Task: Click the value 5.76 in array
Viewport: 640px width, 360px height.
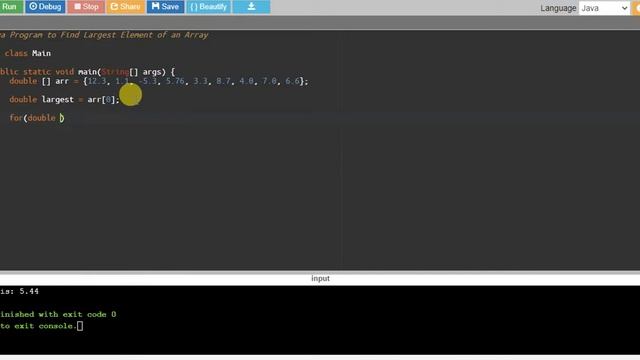Action: click(x=175, y=81)
